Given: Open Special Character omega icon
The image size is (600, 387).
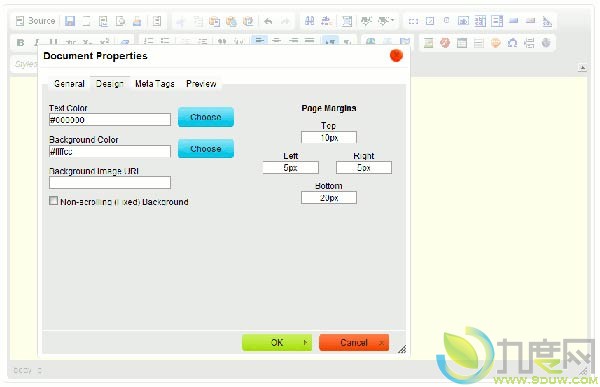Looking at the screenshot, I should pos(512,43).
